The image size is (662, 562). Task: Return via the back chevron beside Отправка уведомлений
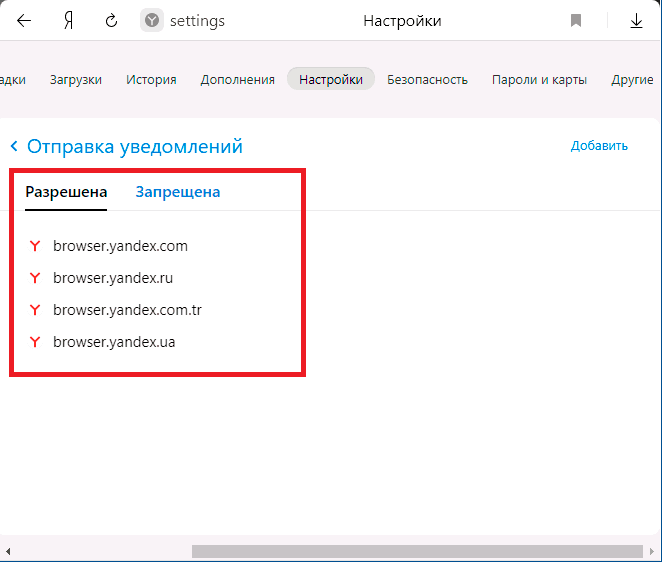pos(14,146)
